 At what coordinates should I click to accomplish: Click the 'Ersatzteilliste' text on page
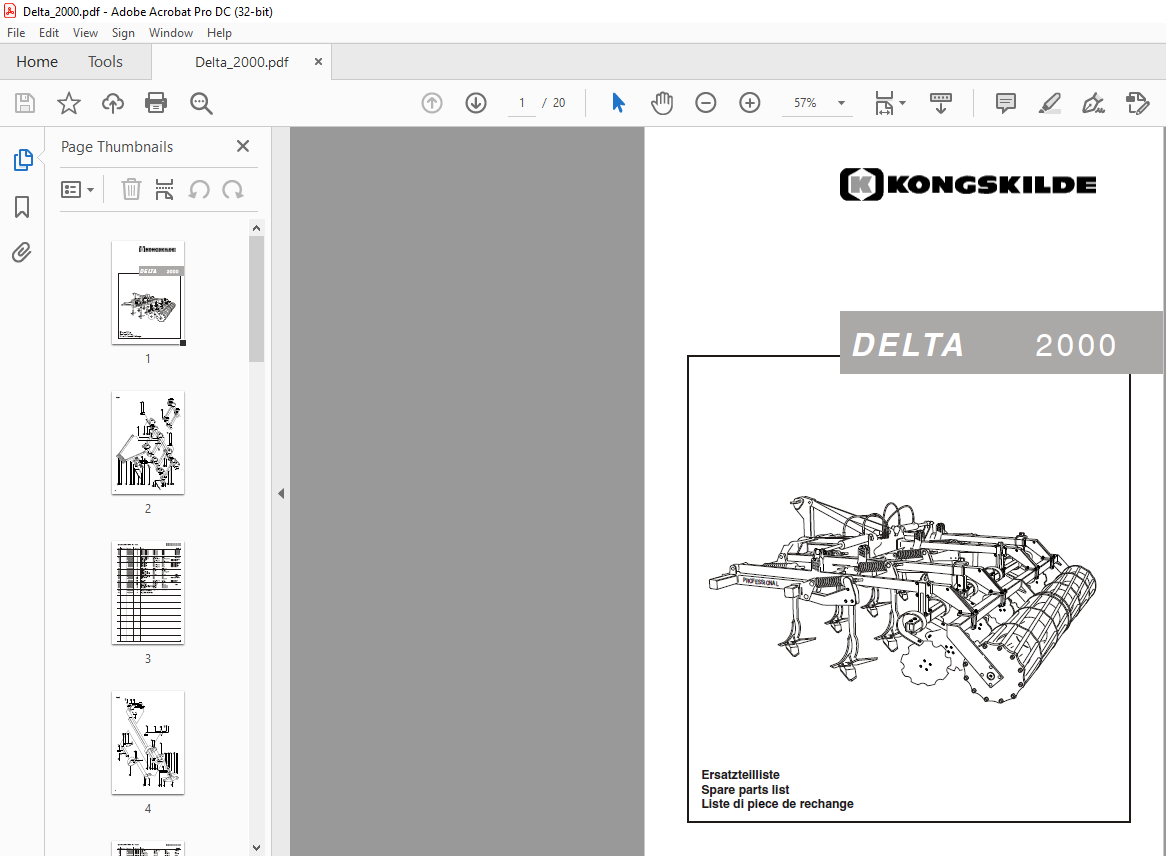click(740, 775)
